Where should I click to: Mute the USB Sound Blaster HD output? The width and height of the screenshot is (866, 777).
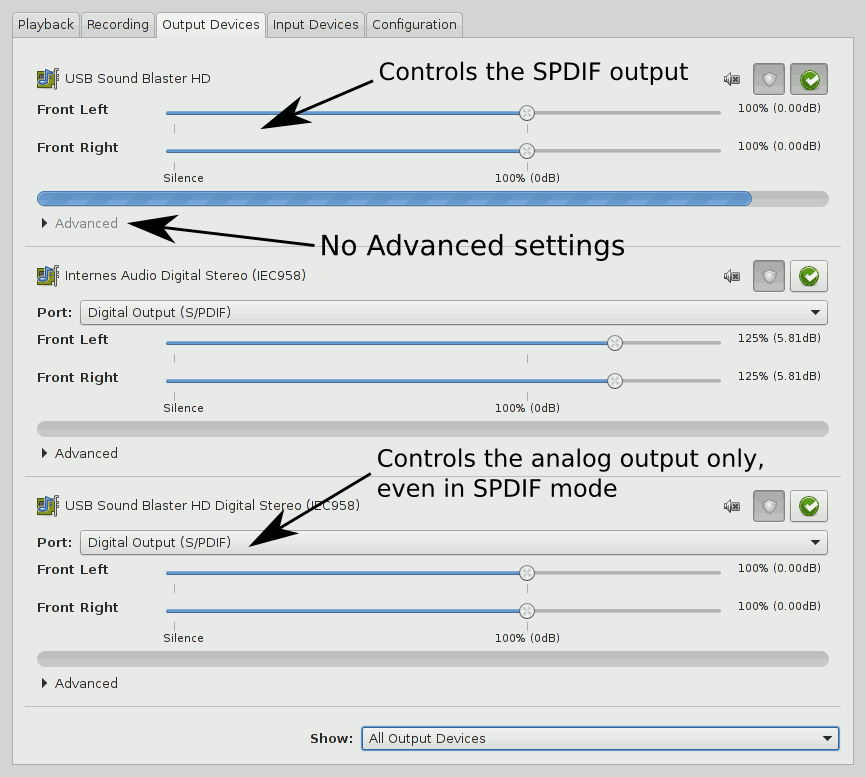[732, 79]
